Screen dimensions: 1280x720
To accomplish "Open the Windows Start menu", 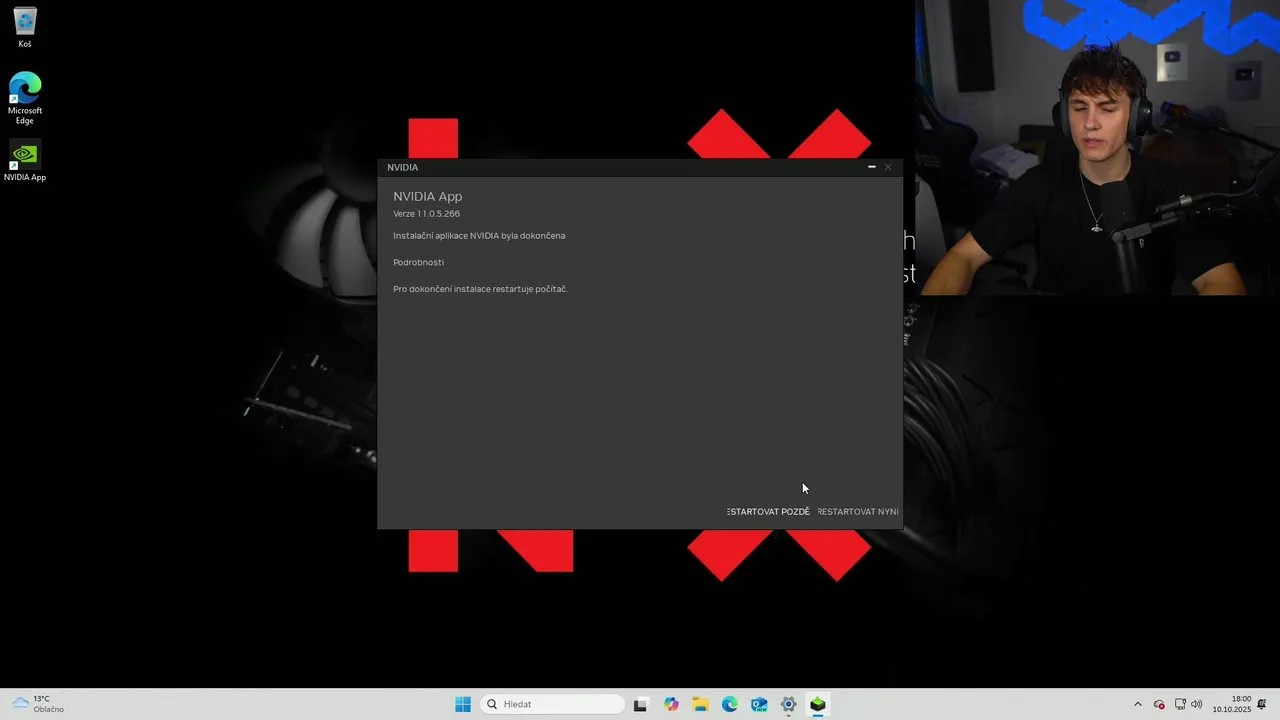I will pyautogui.click(x=463, y=704).
